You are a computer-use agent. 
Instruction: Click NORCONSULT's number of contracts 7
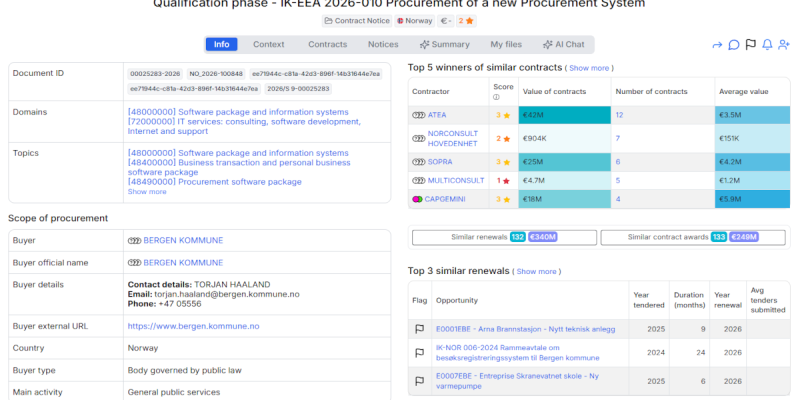coord(618,138)
